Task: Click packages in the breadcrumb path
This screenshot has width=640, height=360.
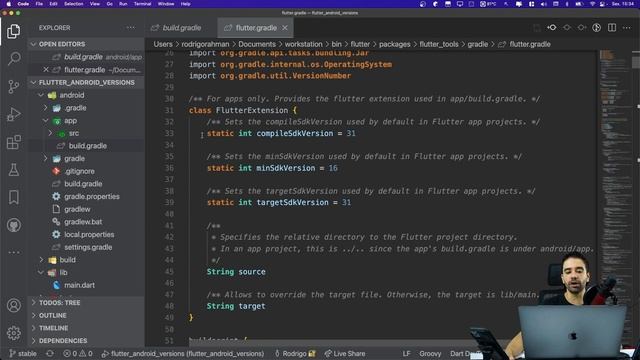Action: pos(394,44)
